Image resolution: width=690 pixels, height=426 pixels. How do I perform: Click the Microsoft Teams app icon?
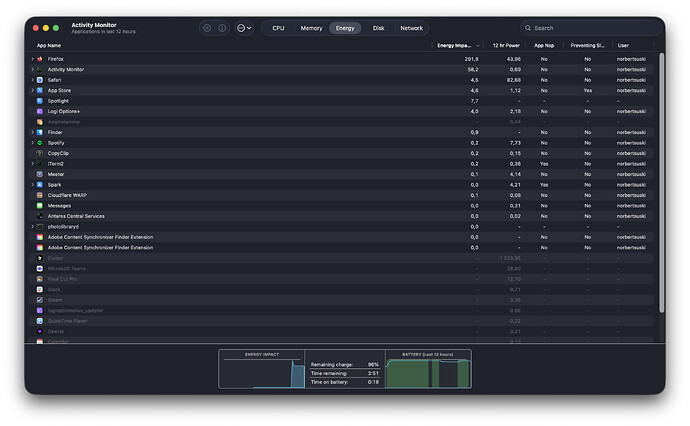(x=40, y=268)
